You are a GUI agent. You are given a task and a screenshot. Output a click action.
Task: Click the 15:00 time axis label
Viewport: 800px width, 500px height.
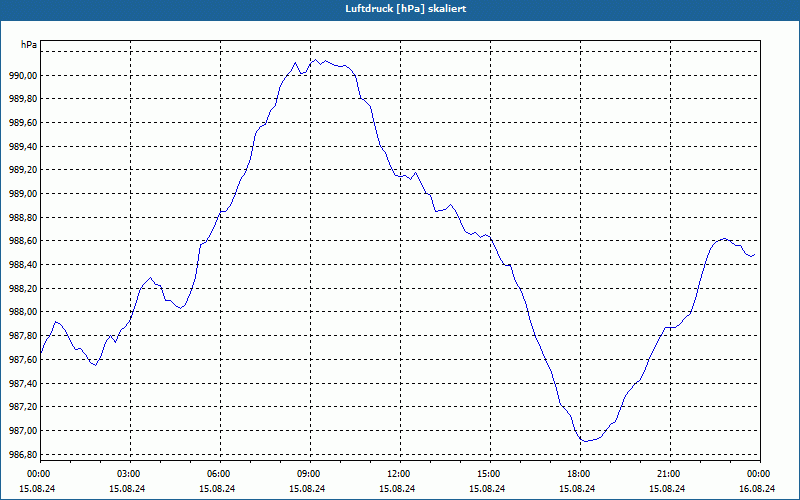(490, 474)
